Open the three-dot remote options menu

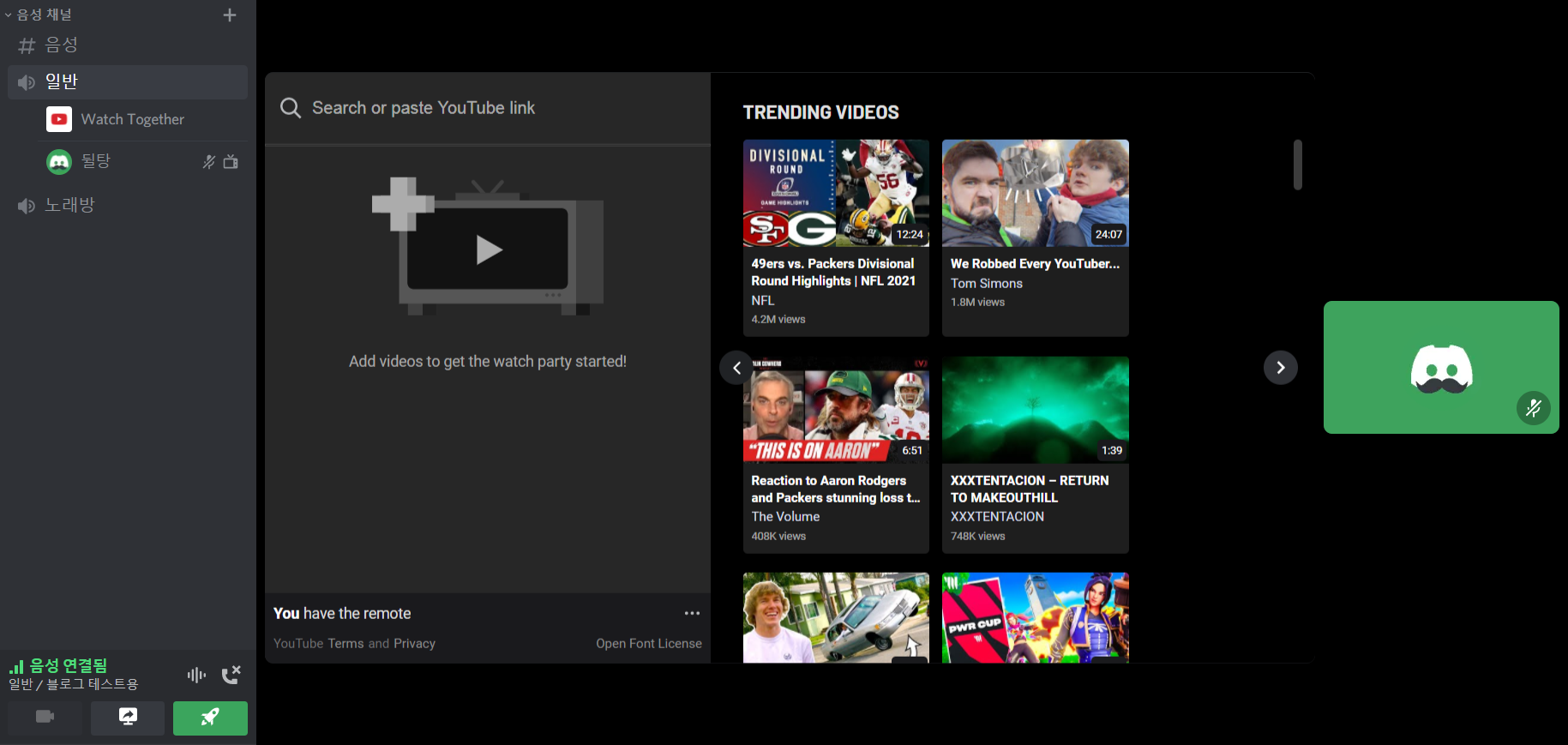pos(692,613)
